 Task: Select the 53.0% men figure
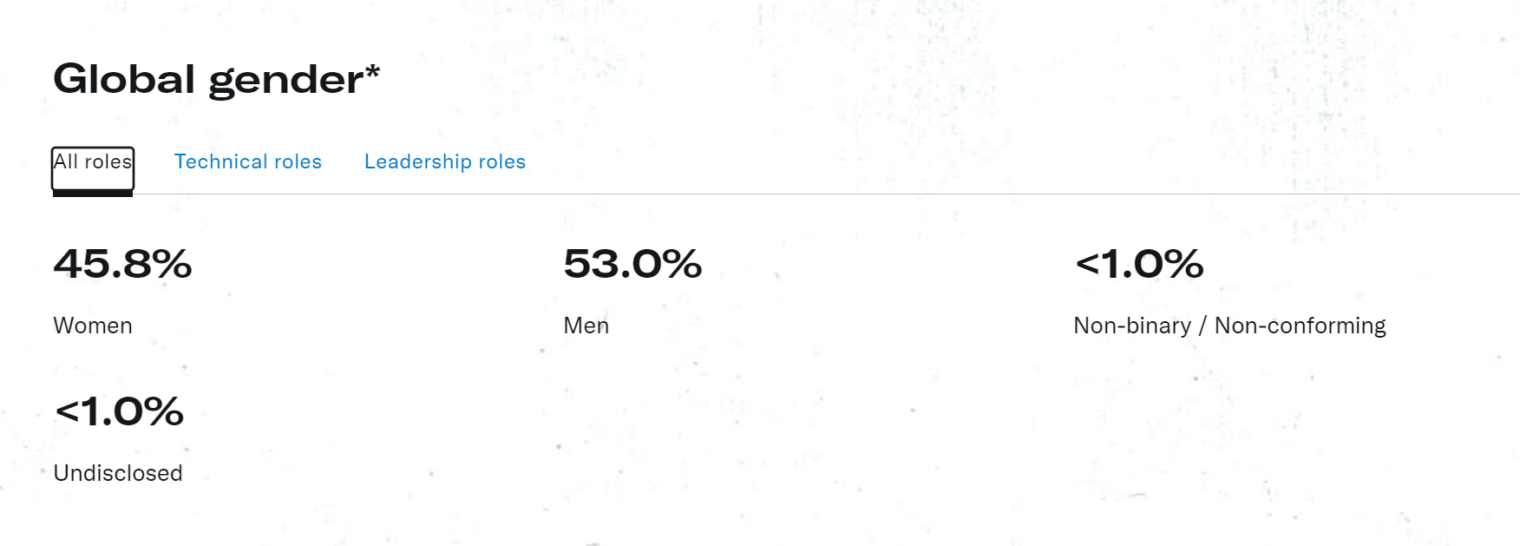[633, 264]
